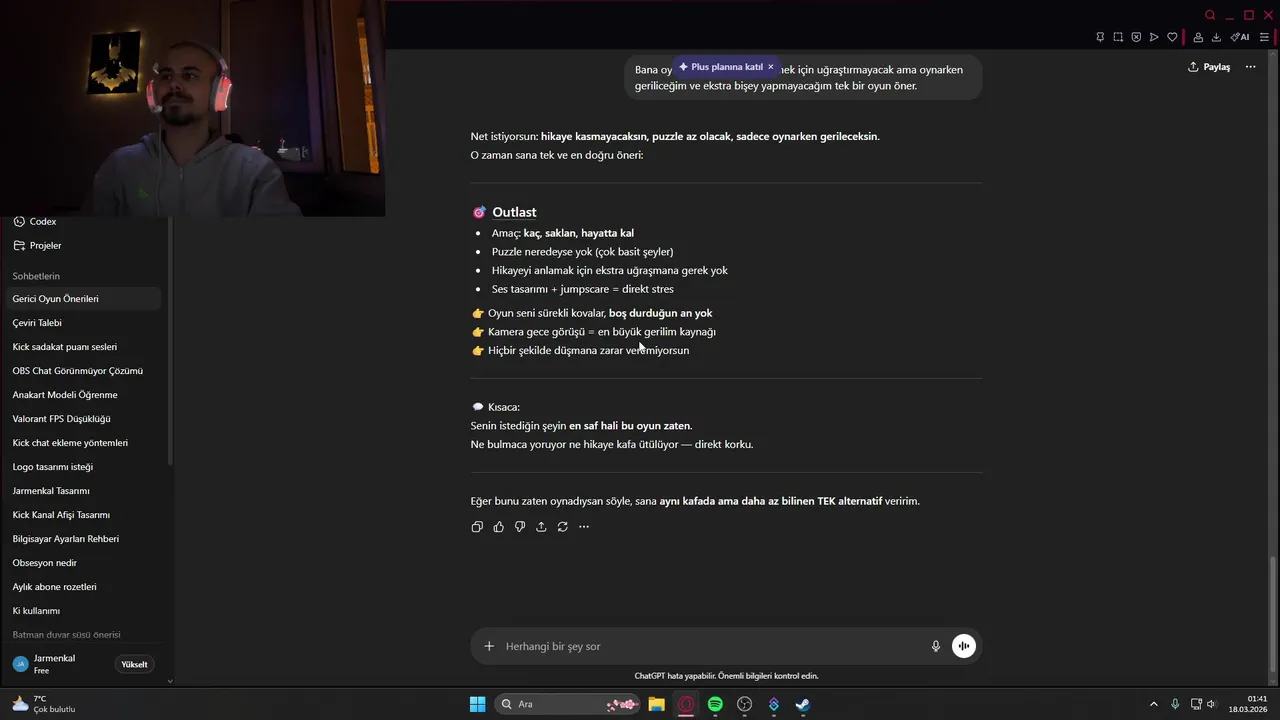Click the browser send-arrow icon
This screenshot has width=1280, height=720.
(x=1154, y=37)
